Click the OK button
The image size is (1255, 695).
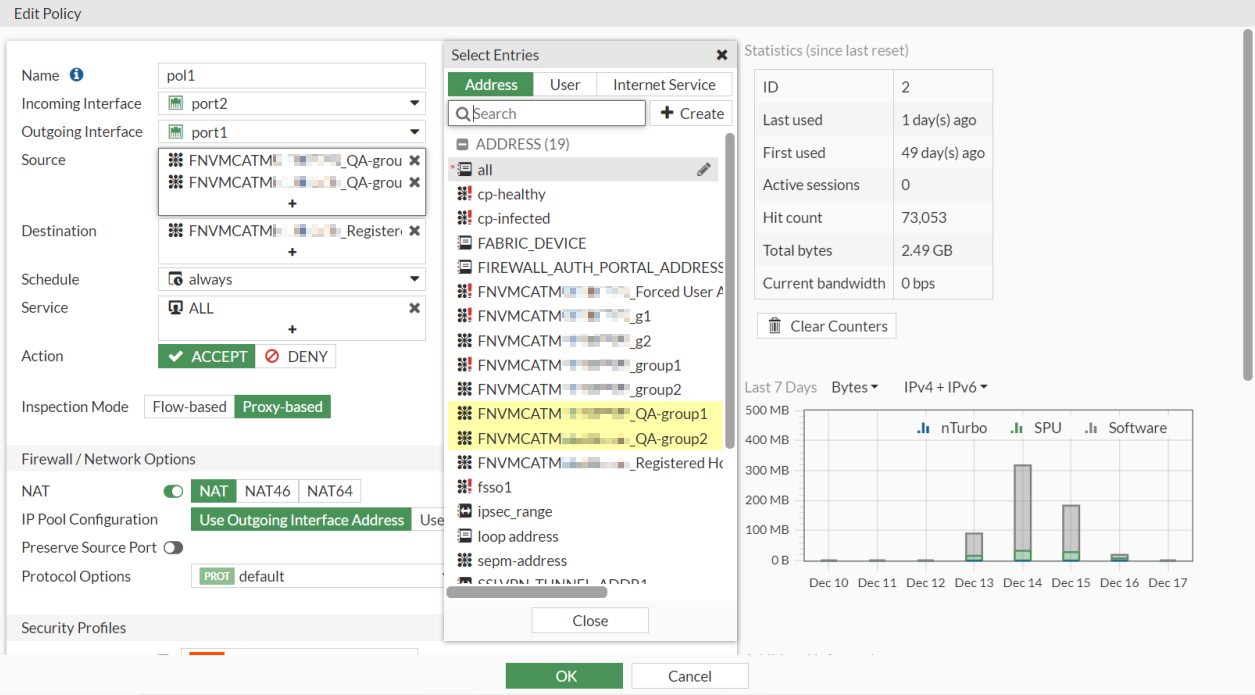566,676
